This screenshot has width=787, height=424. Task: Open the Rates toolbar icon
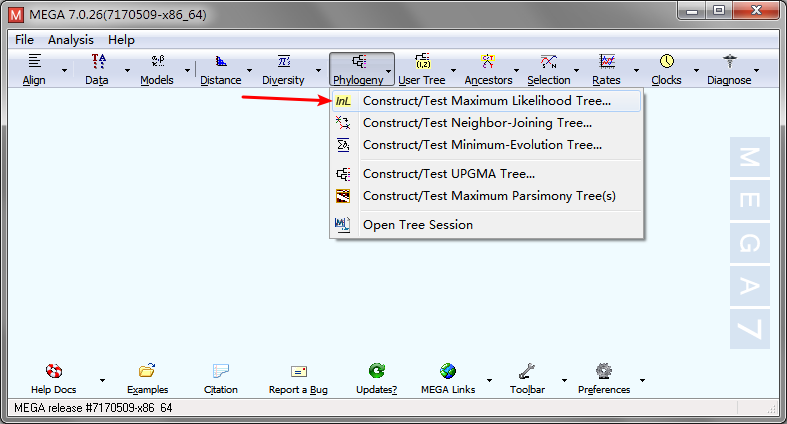click(x=607, y=61)
